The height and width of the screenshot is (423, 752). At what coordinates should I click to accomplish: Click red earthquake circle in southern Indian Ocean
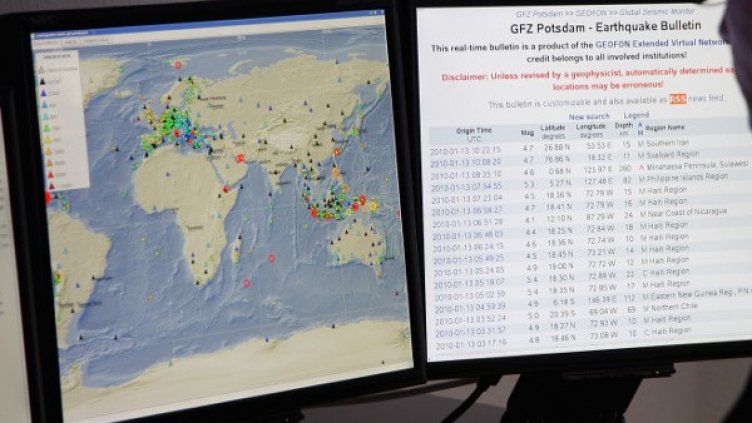[x=270, y=258]
